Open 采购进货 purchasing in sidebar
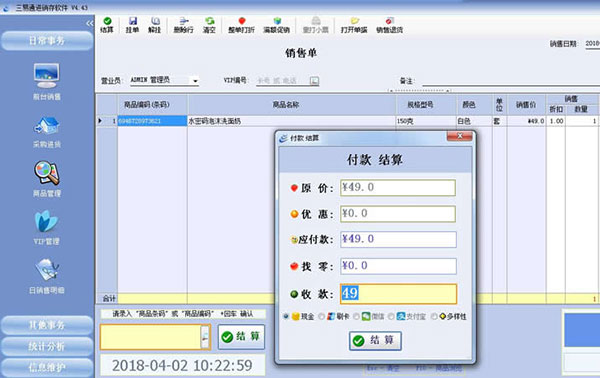 coord(46,132)
